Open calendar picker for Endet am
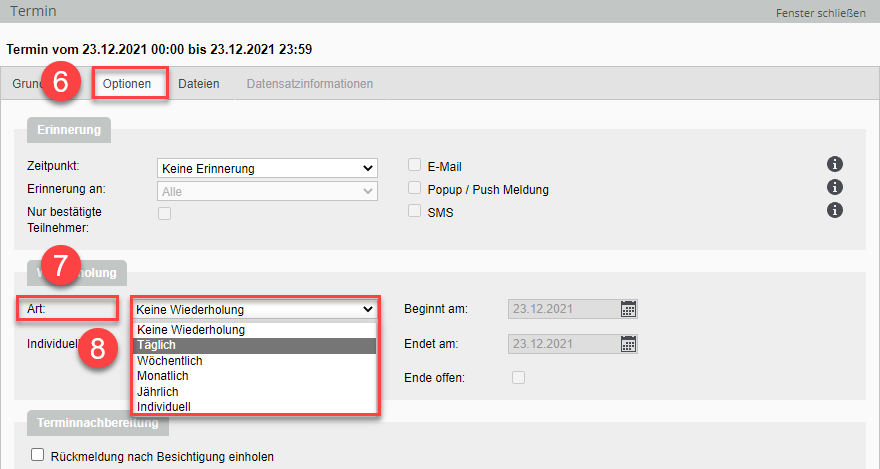This screenshot has width=880, height=469. (x=628, y=344)
